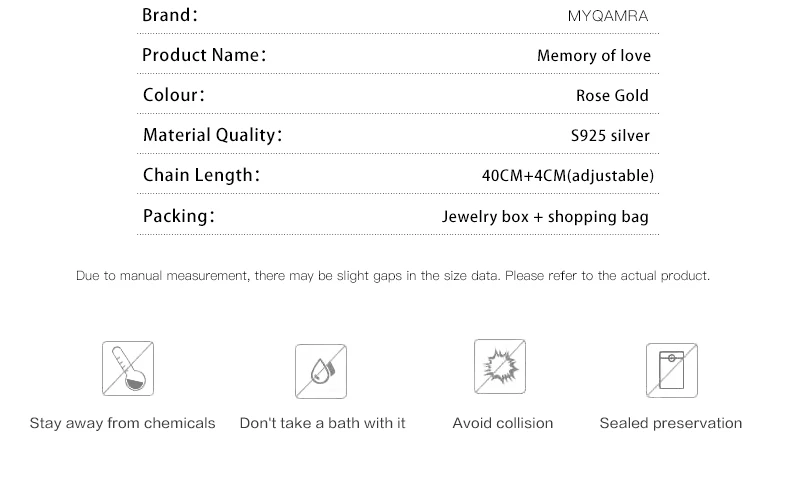Click the 'Avoid collision' caption text

point(503,423)
